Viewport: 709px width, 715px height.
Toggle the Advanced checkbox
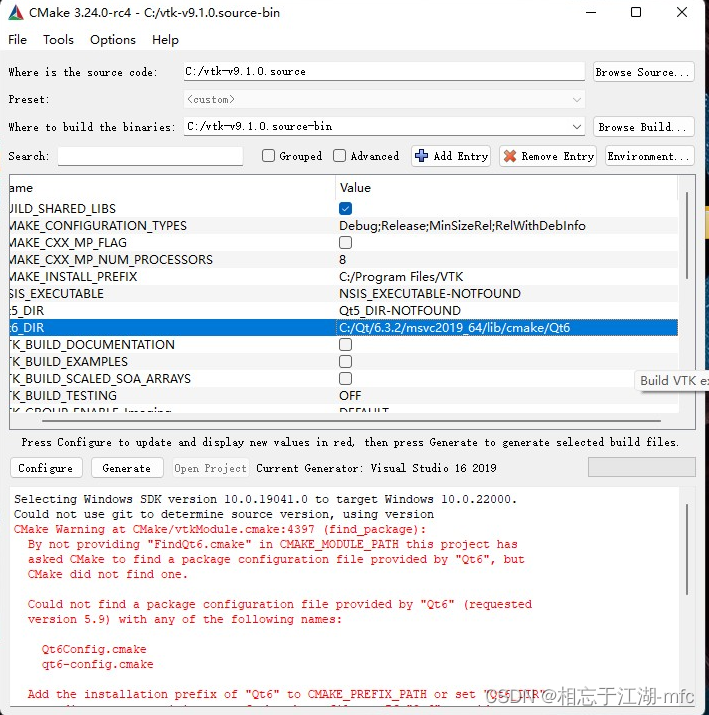[339, 156]
